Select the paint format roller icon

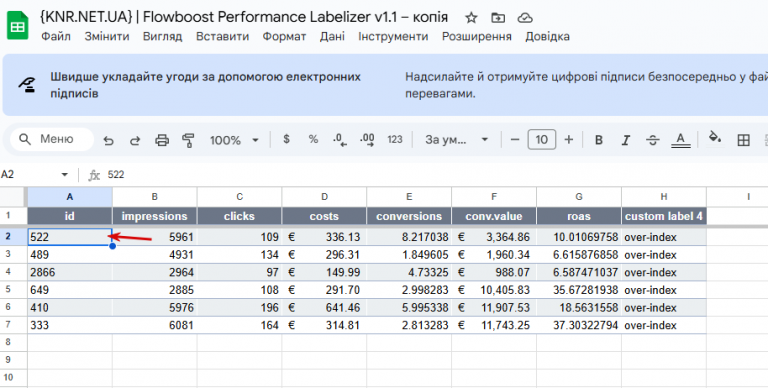click(x=188, y=141)
